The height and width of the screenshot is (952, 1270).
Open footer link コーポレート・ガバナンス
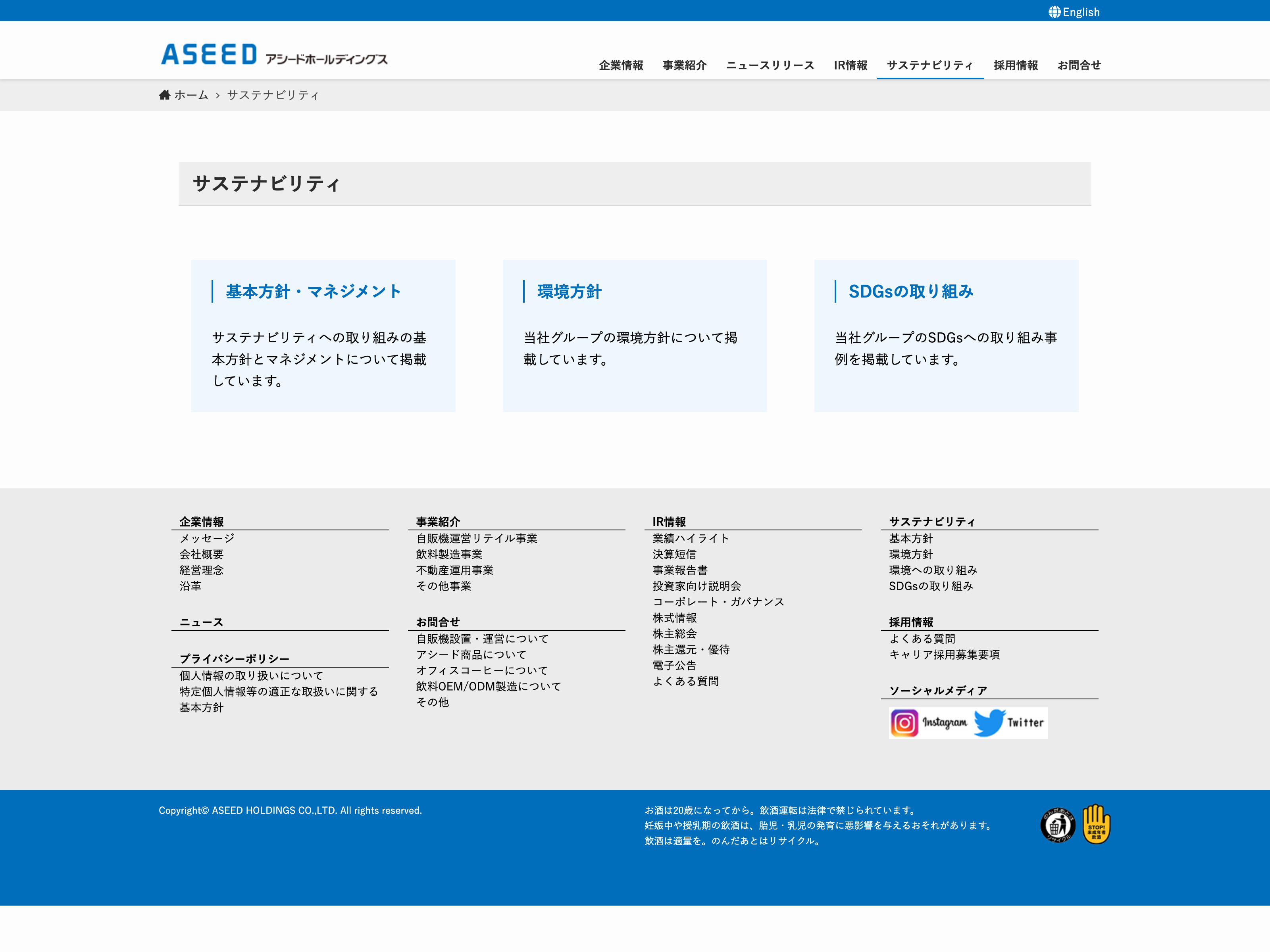tap(718, 602)
